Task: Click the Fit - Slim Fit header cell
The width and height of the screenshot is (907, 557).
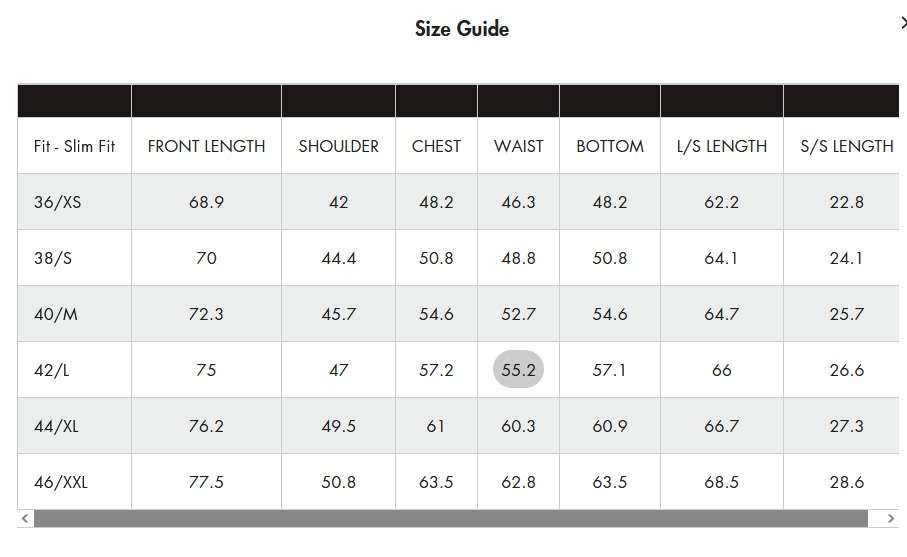Action: pos(75,146)
